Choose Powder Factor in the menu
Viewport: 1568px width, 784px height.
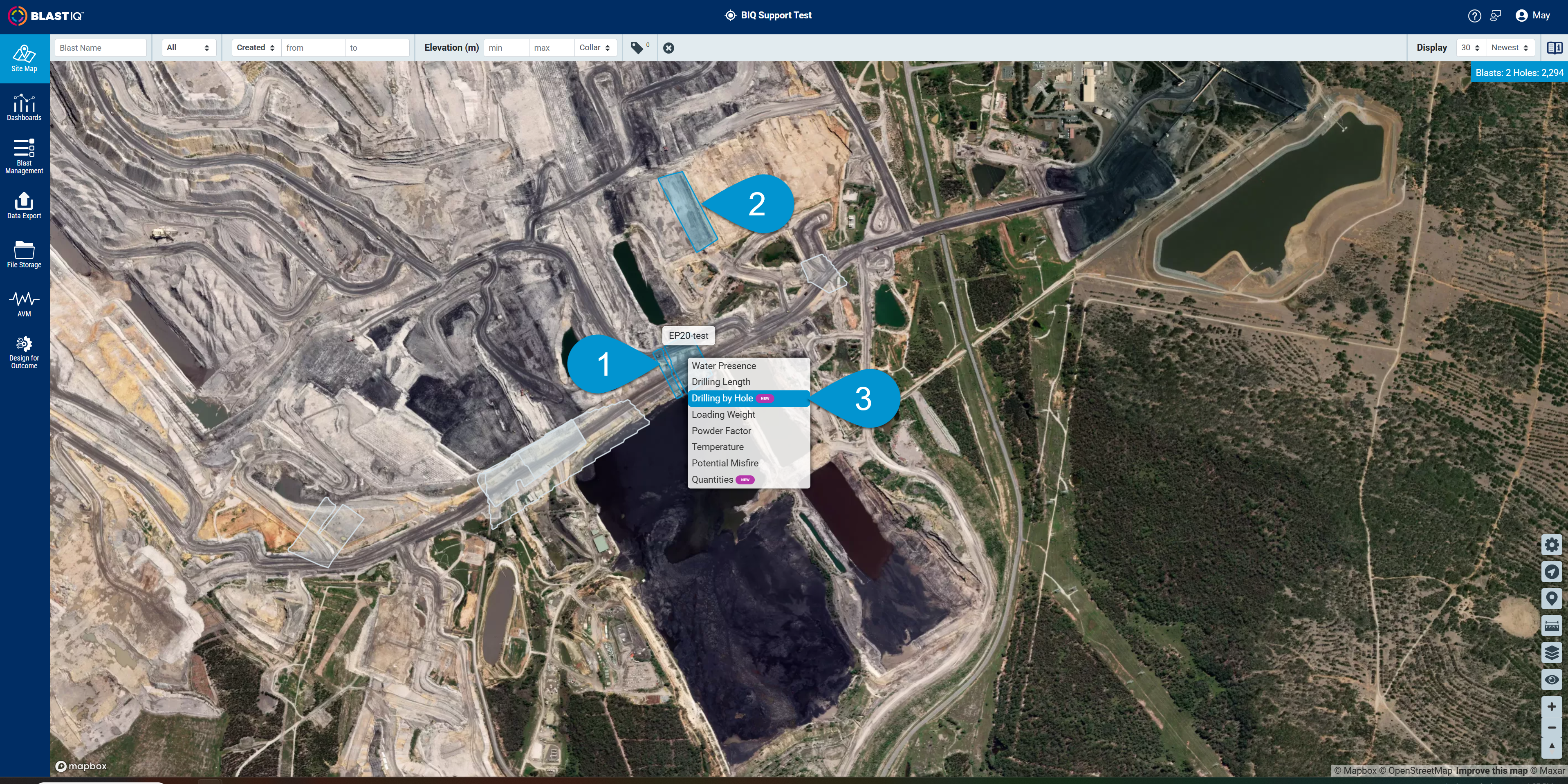click(x=748, y=431)
